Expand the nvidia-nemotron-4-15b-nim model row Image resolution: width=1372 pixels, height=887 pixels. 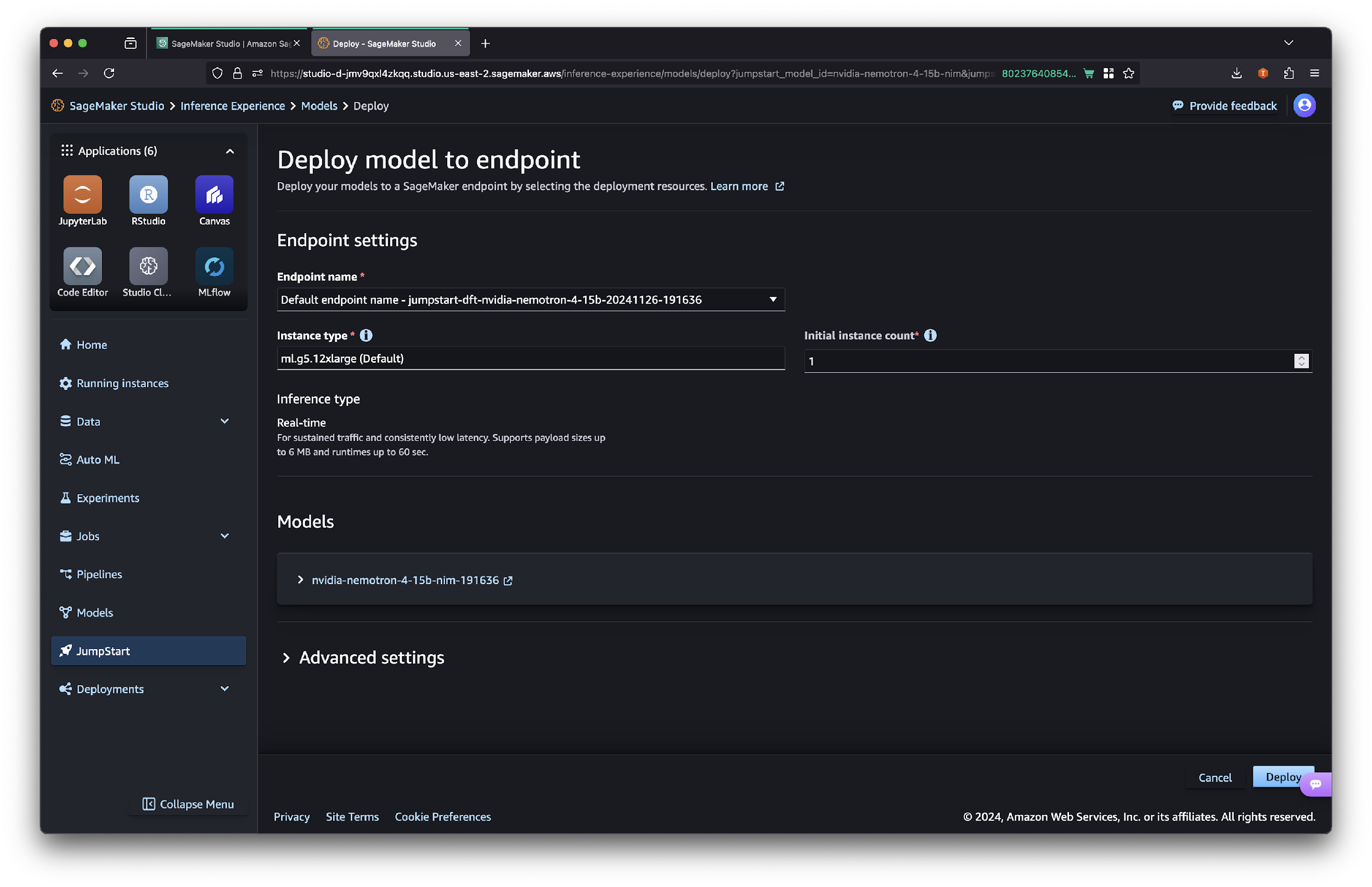pos(300,580)
